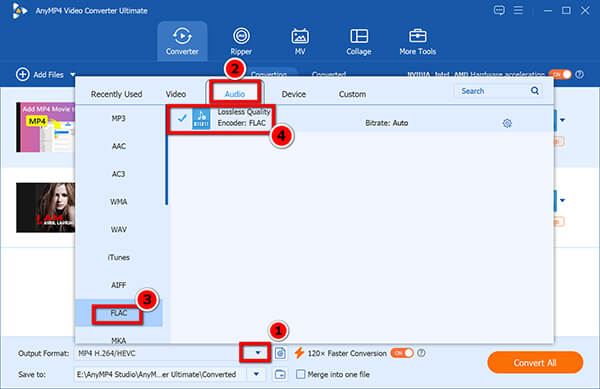This screenshot has height=389, width=600.
Task: Switch to the Audio tab
Action: 235,94
